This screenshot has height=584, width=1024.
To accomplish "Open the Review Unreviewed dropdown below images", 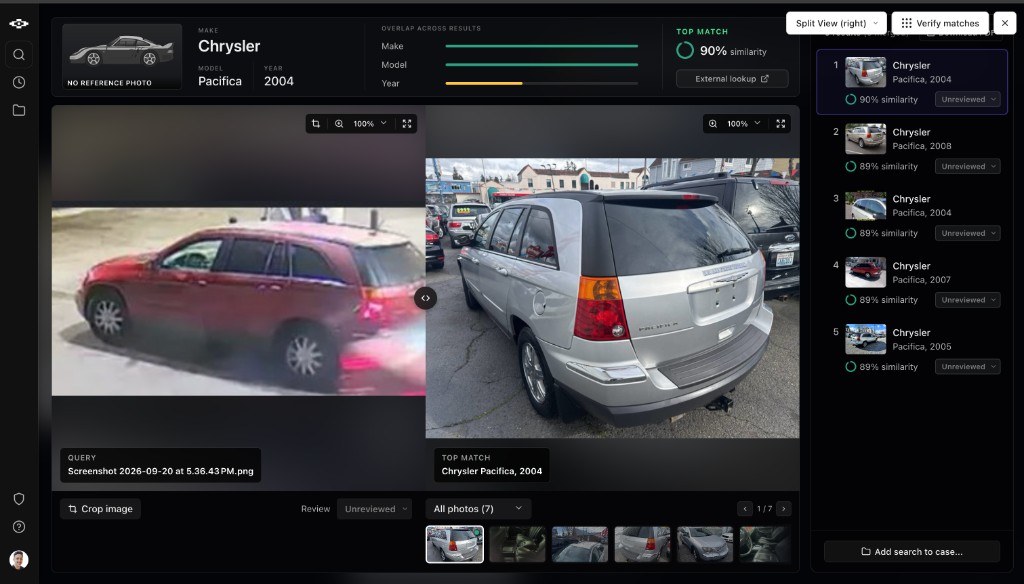I will tap(374, 509).
